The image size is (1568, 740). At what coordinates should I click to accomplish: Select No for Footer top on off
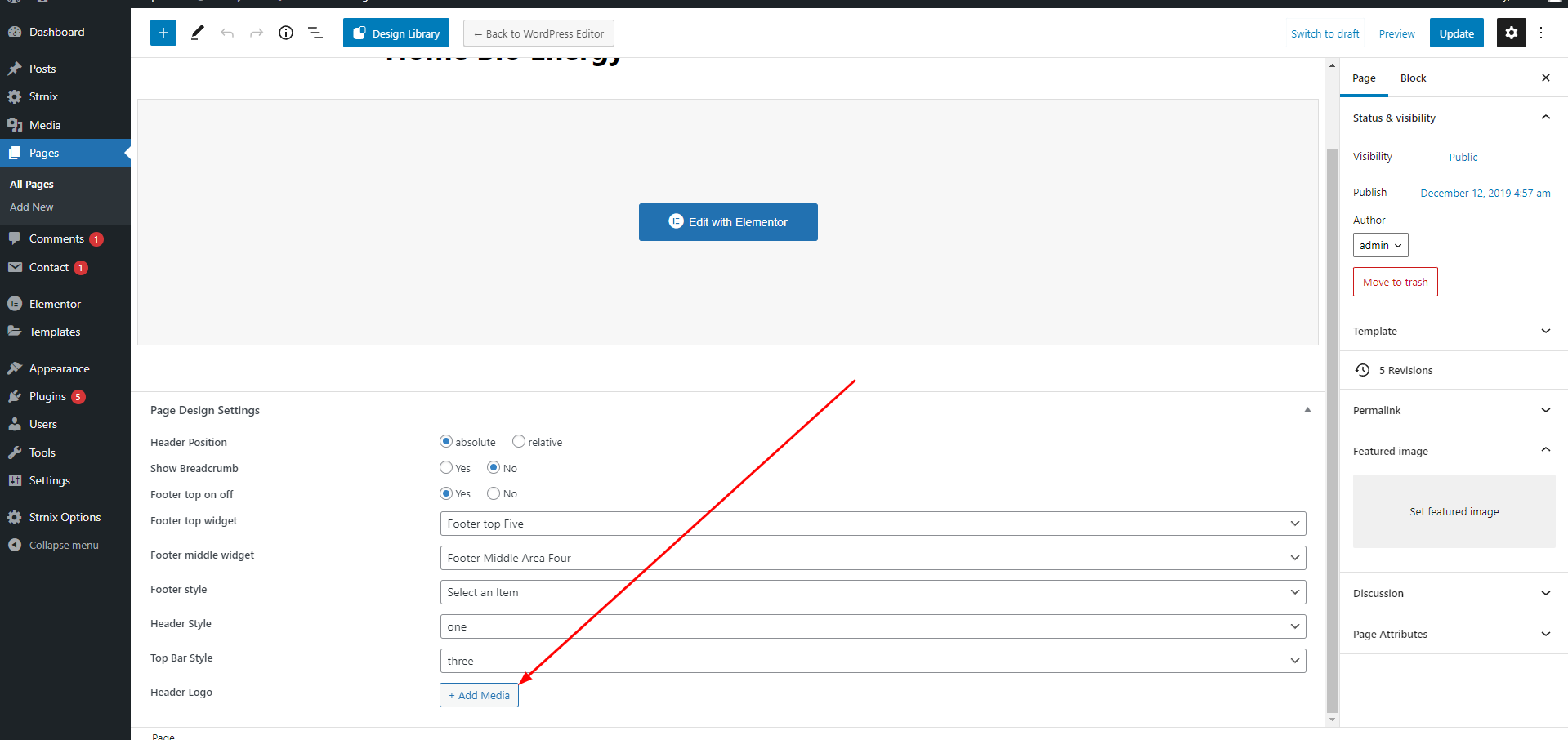click(x=494, y=493)
